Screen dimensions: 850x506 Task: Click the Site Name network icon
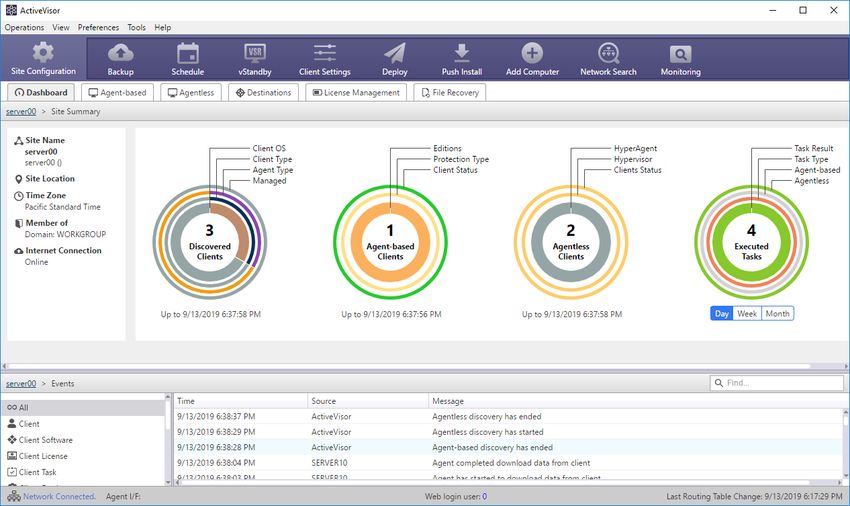[18, 140]
